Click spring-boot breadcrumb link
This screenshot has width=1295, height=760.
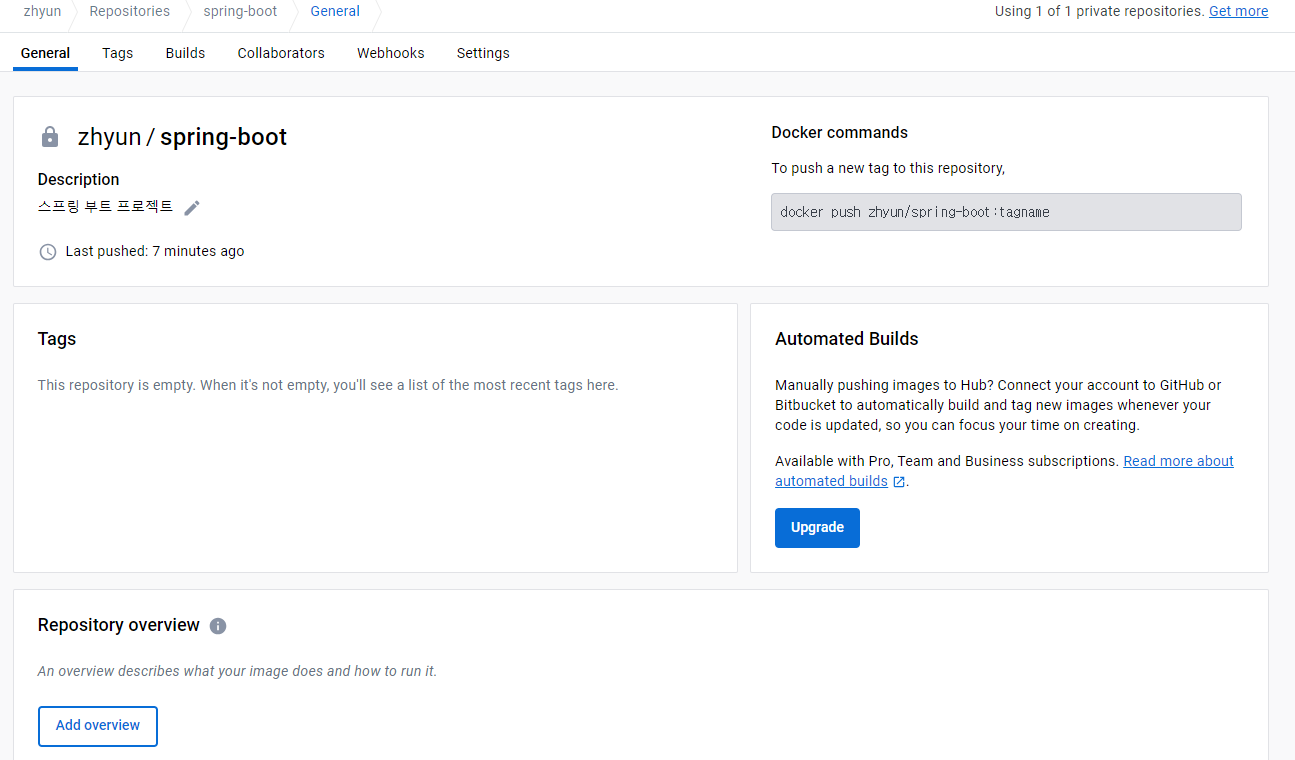tap(240, 11)
